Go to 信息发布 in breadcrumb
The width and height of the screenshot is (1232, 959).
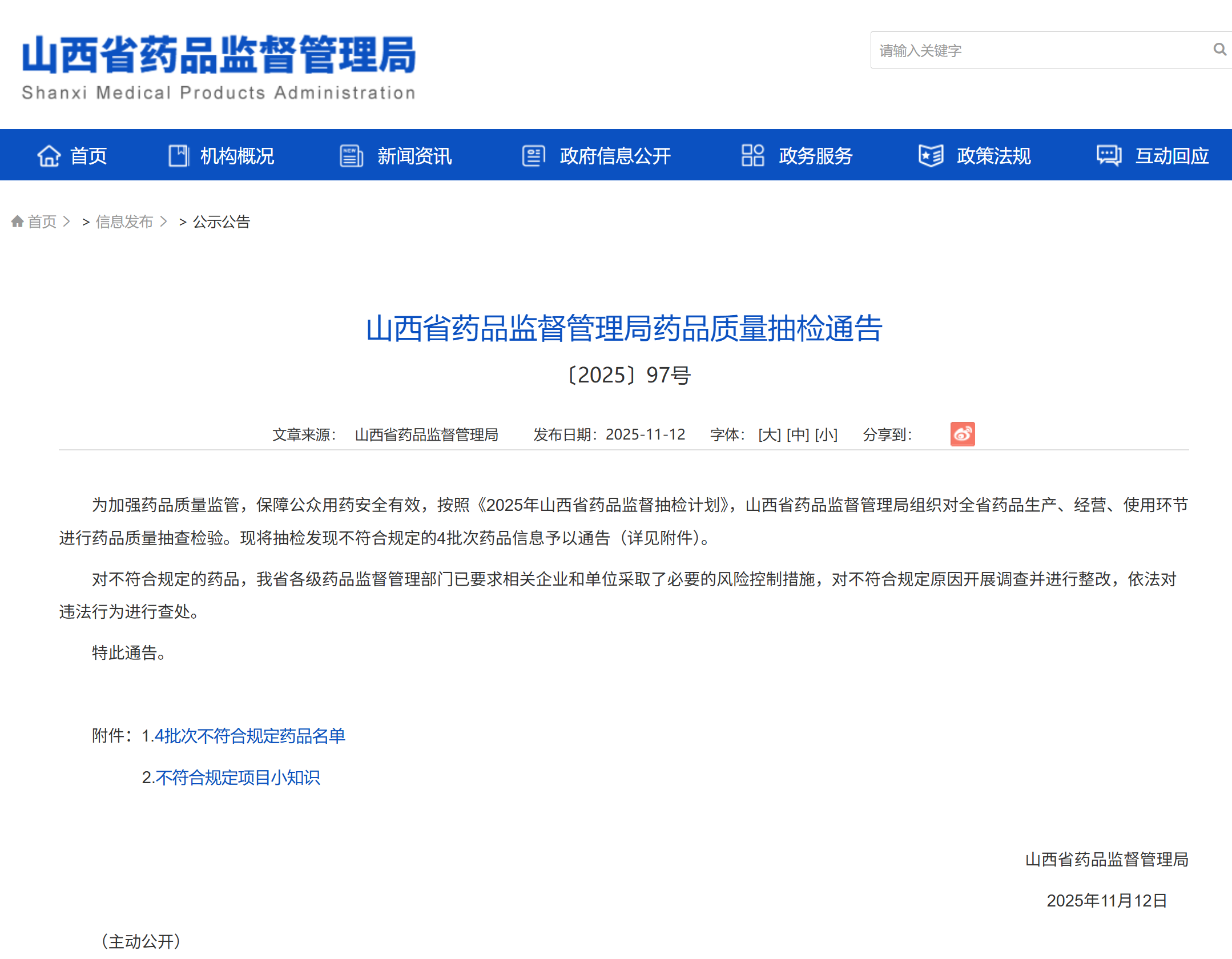124,221
